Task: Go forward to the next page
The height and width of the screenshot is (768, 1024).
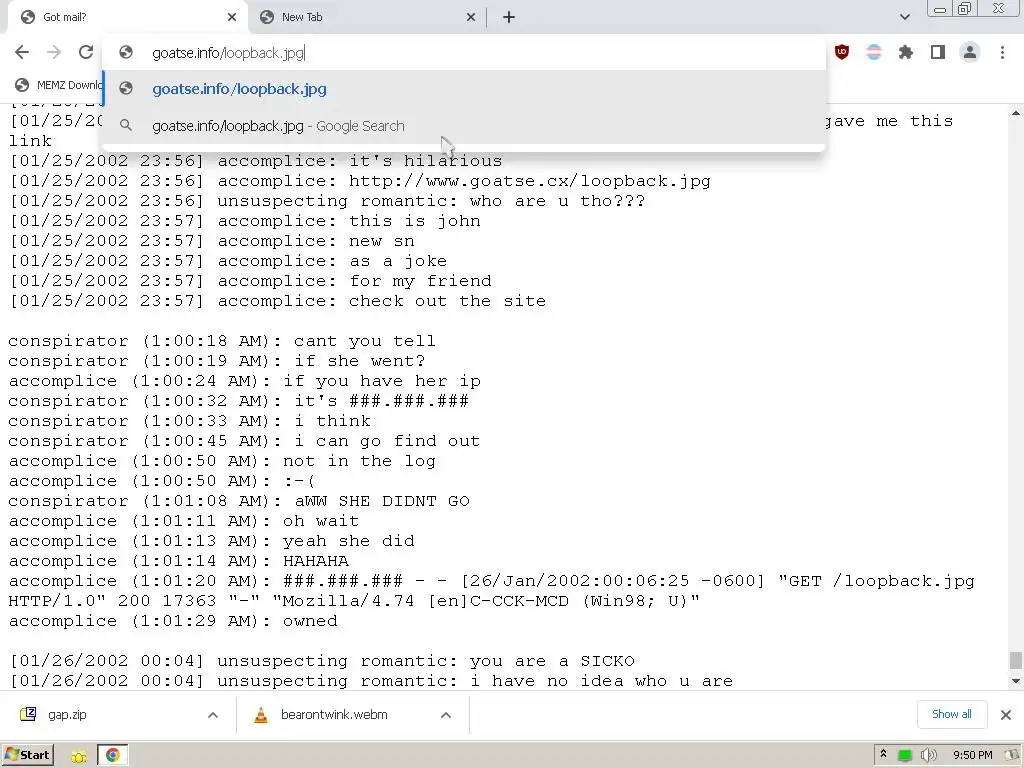Action: (x=54, y=52)
